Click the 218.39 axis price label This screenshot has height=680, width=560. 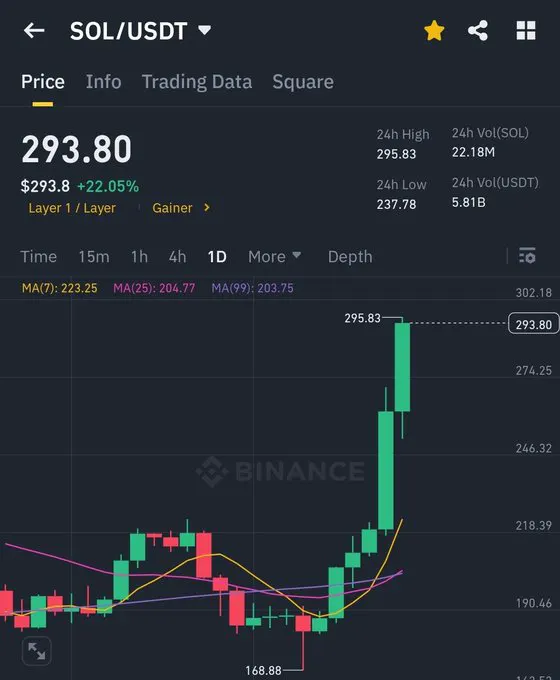(x=534, y=526)
